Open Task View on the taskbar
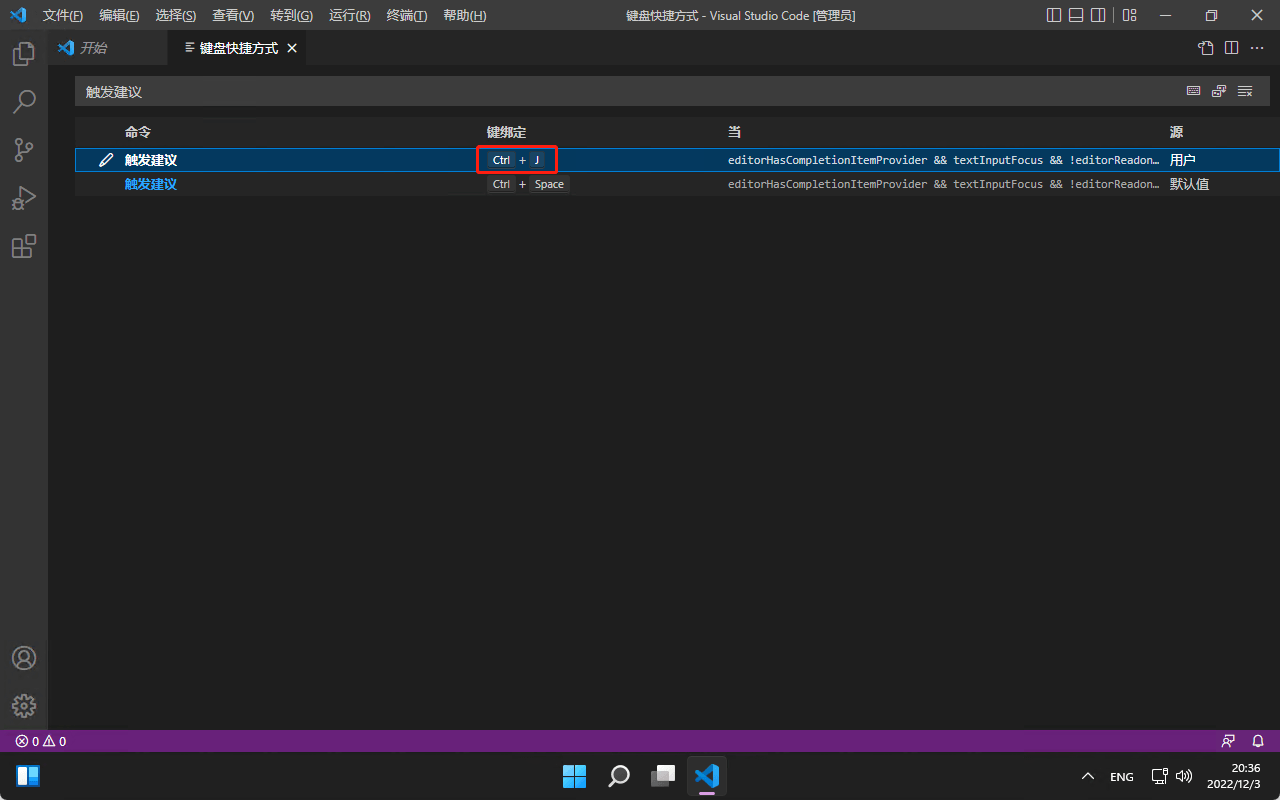Screen dimensions: 1280x800 (663, 776)
